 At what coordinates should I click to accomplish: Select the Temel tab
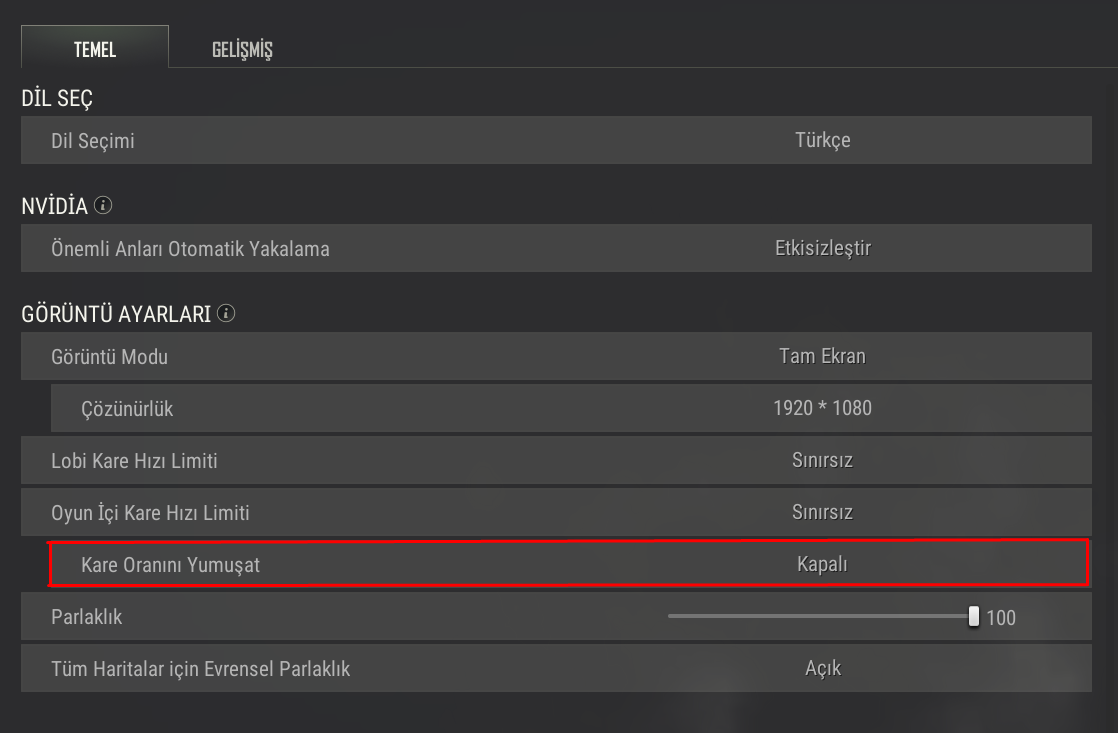coord(95,49)
